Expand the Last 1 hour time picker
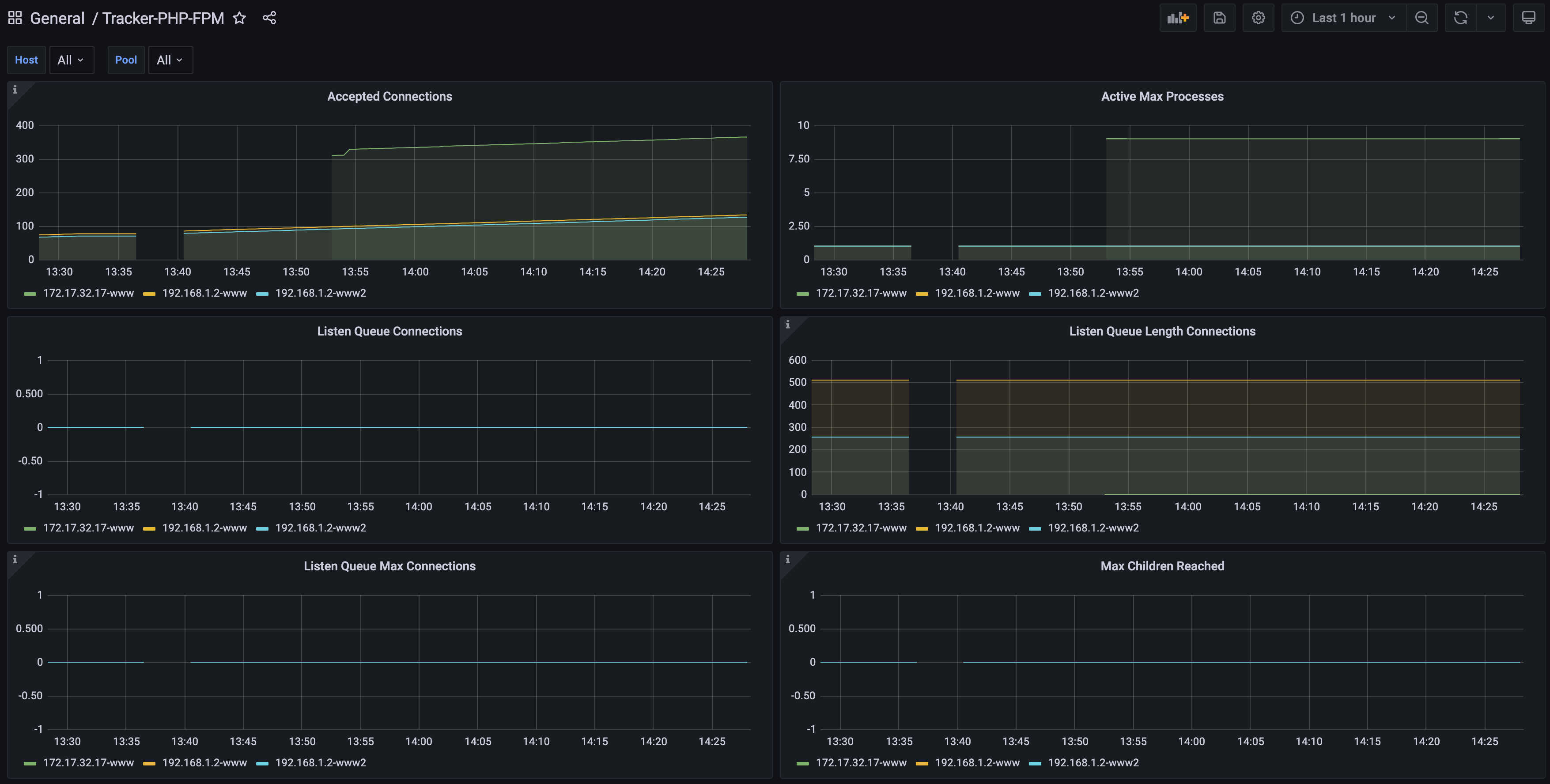The image size is (1550, 784). coord(1343,18)
